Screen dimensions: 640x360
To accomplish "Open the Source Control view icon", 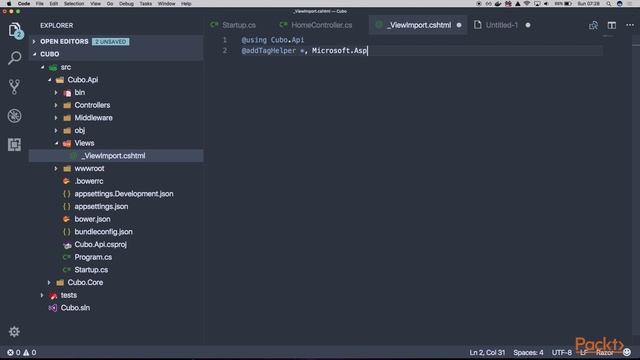I will (14, 87).
